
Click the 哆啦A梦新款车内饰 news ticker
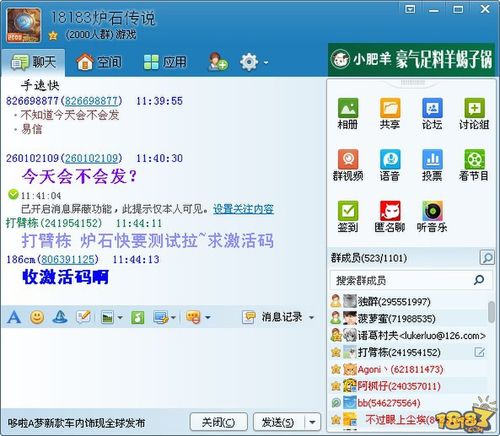[x=77, y=423]
